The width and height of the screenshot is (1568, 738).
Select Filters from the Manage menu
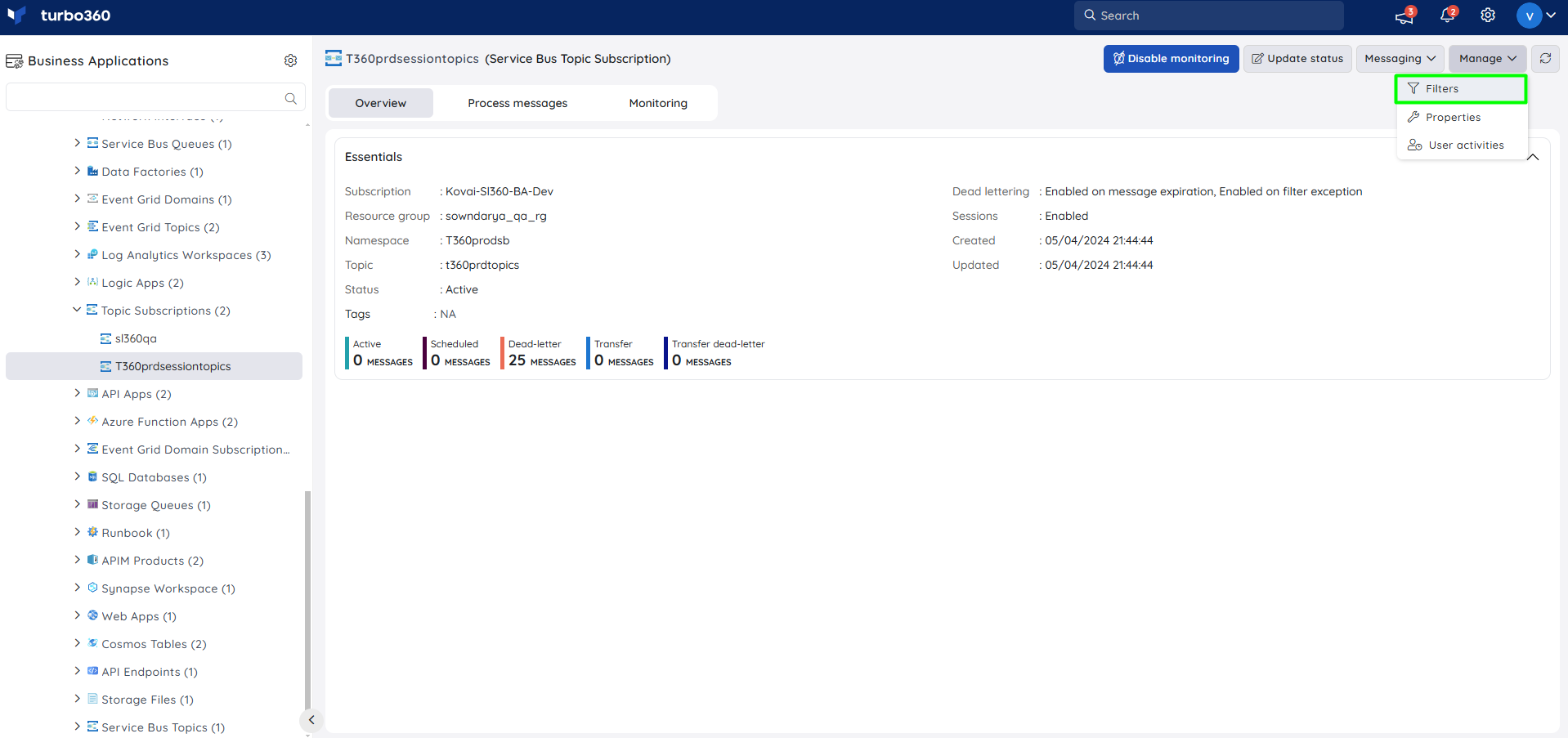coord(1461,88)
